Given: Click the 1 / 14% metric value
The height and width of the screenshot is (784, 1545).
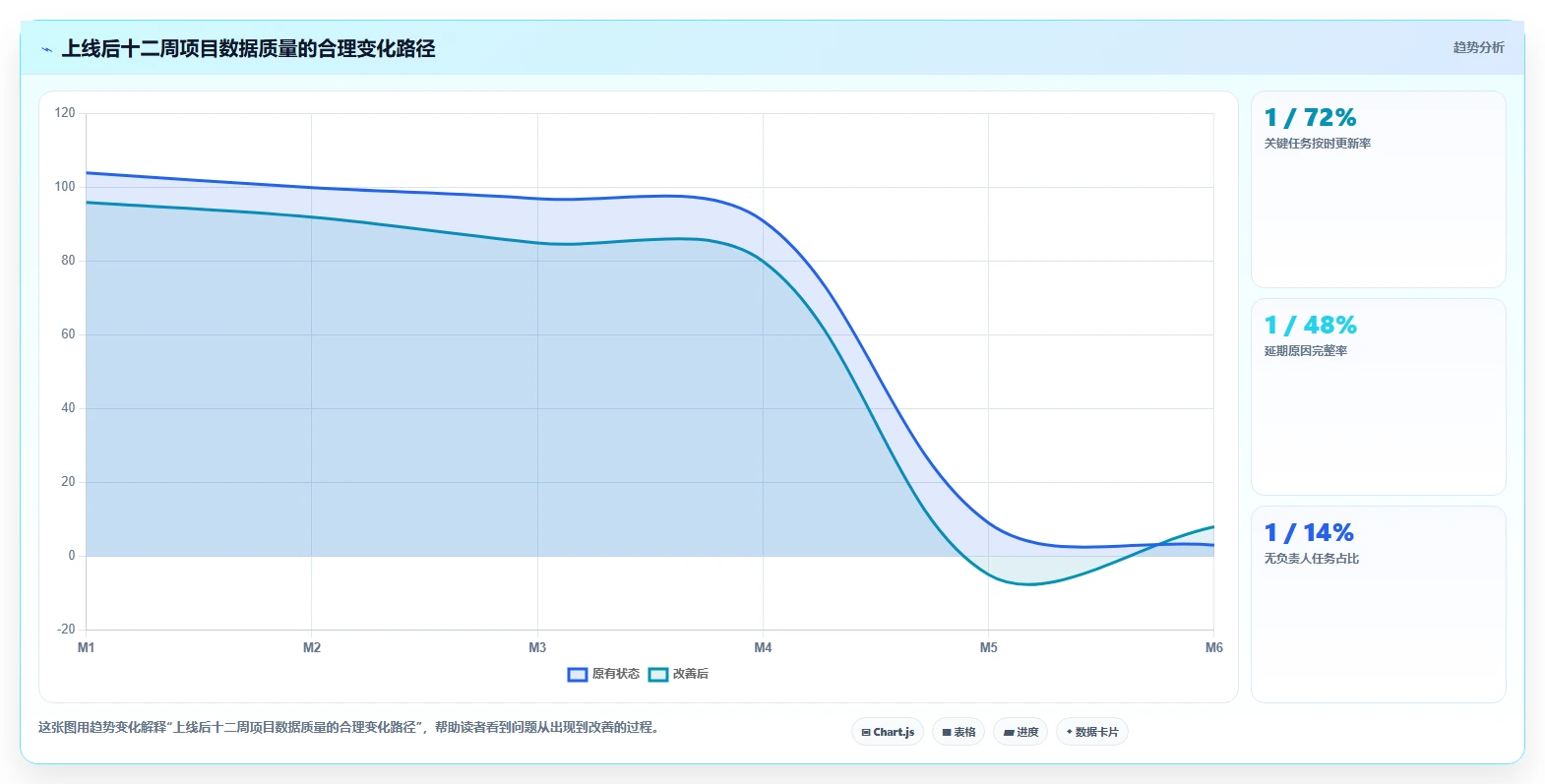Looking at the screenshot, I should pyautogui.click(x=1309, y=533).
